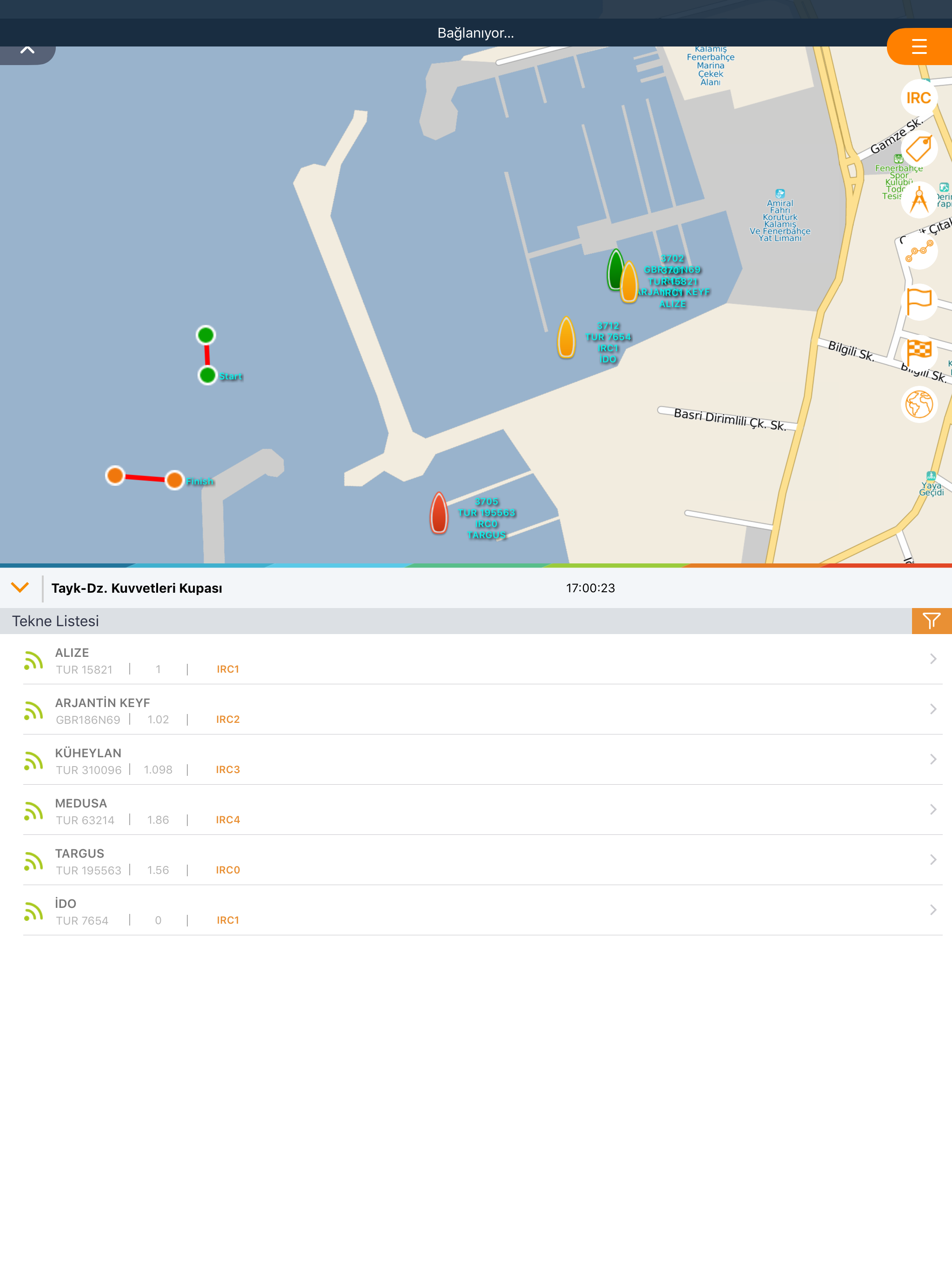The height and width of the screenshot is (1270, 952).
Task: Tap the green Start line marker
Action: point(207,376)
